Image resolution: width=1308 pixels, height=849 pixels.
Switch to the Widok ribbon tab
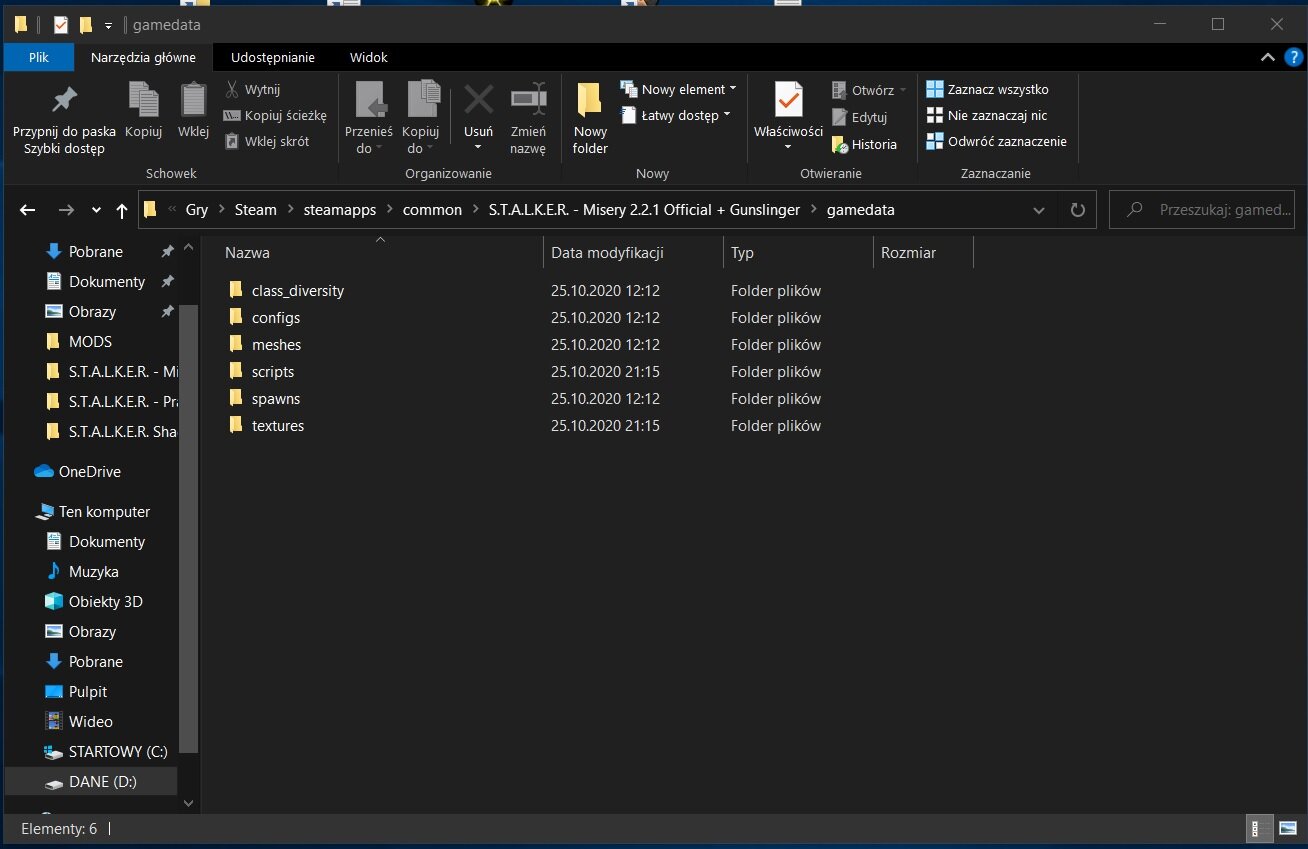point(368,57)
